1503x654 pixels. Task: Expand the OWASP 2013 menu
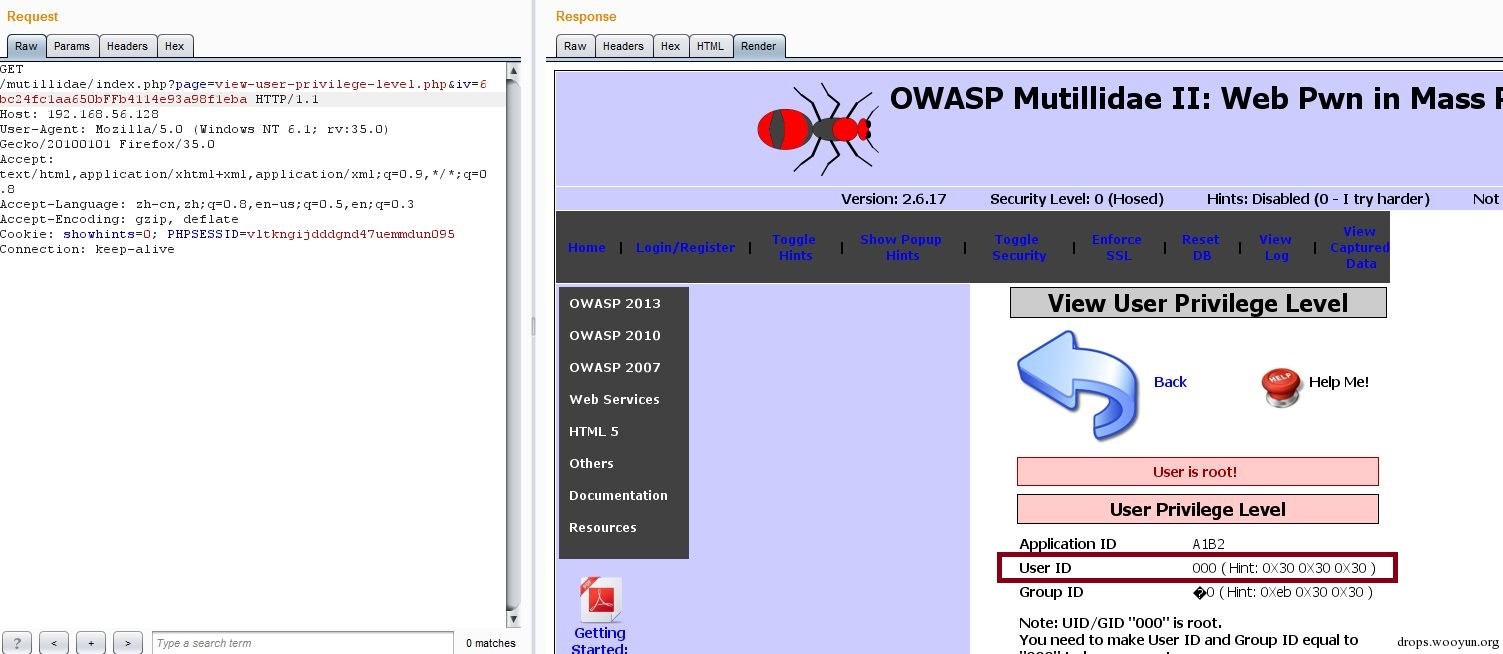(x=615, y=303)
